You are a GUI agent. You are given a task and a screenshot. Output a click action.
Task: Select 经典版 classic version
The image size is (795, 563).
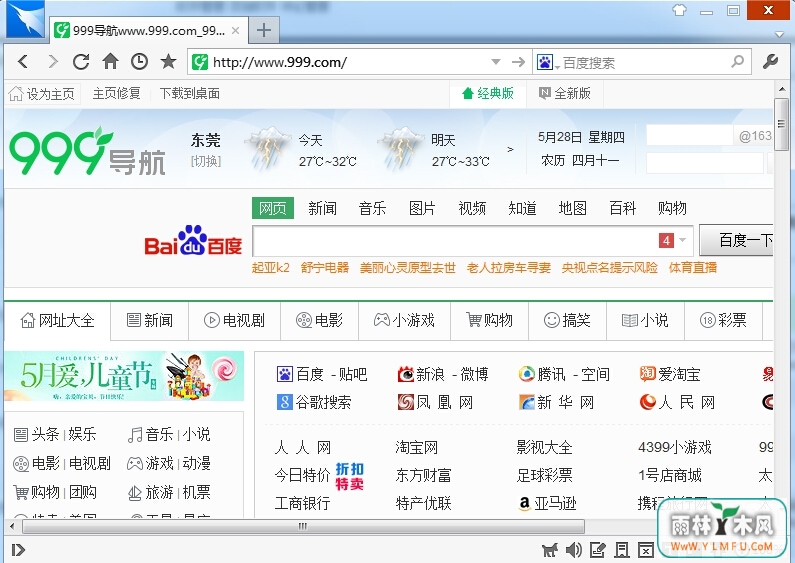coord(488,93)
